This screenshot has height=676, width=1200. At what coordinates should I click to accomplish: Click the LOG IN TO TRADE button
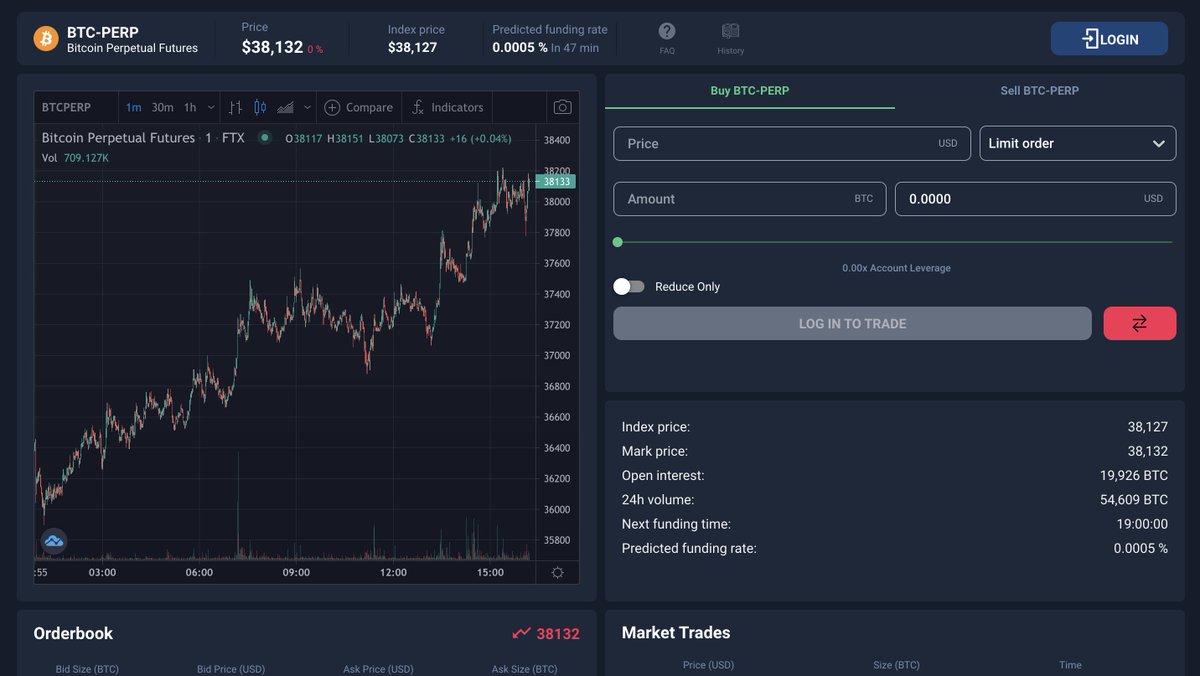coord(852,323)
